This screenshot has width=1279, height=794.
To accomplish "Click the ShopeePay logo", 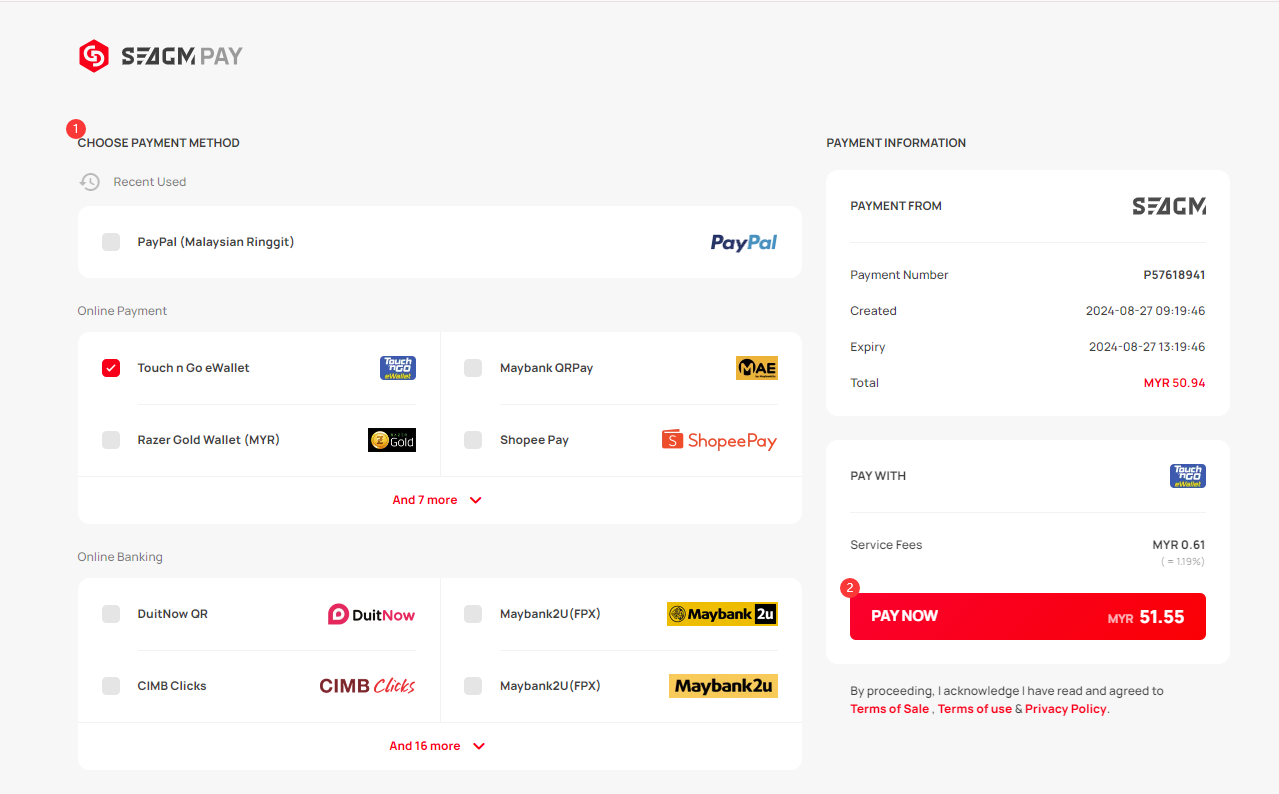I will [719, 440].
